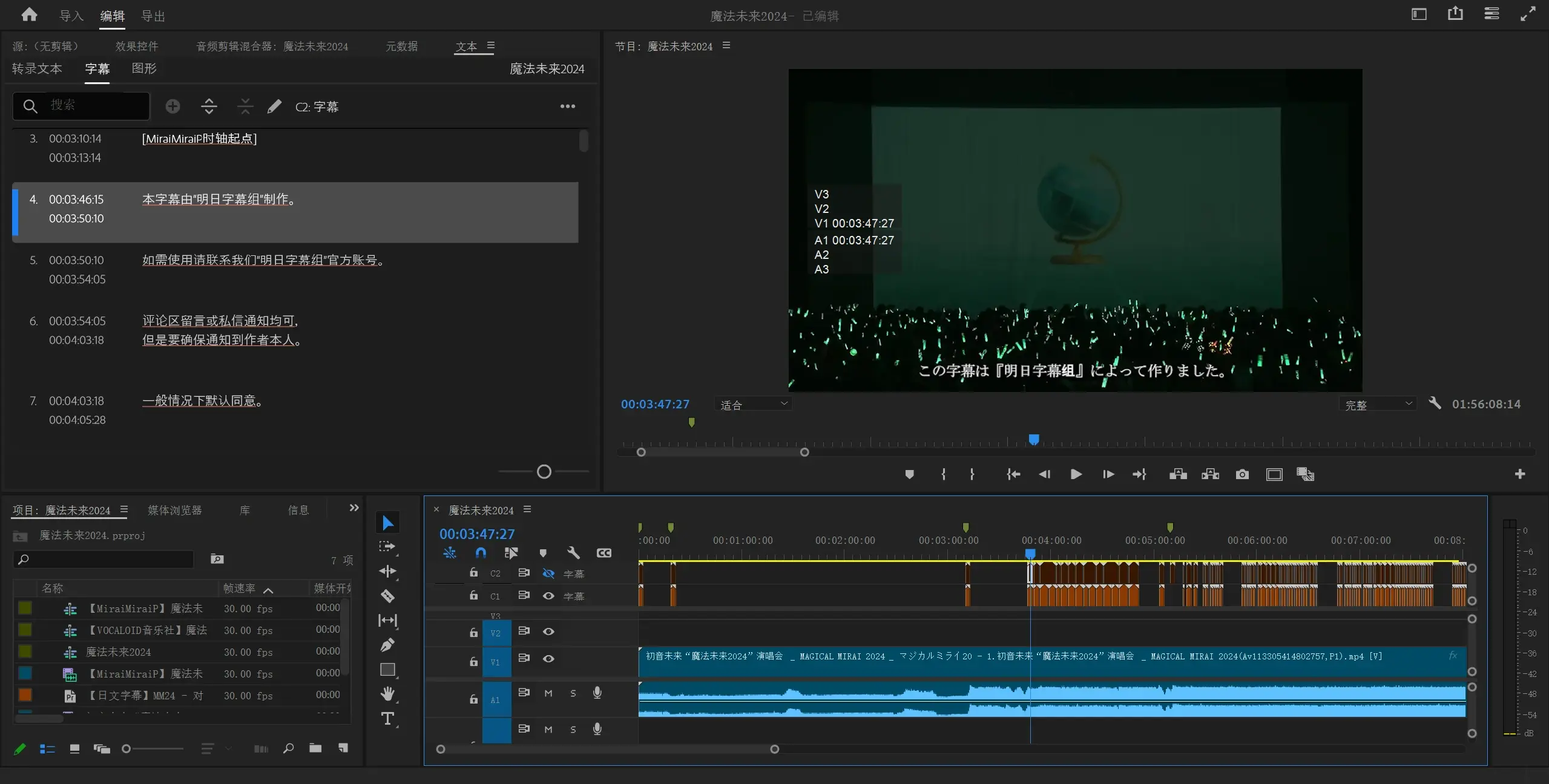Open timeline display settings wrench
Viewport: 1549px width, 784px height.
(573, 553)
